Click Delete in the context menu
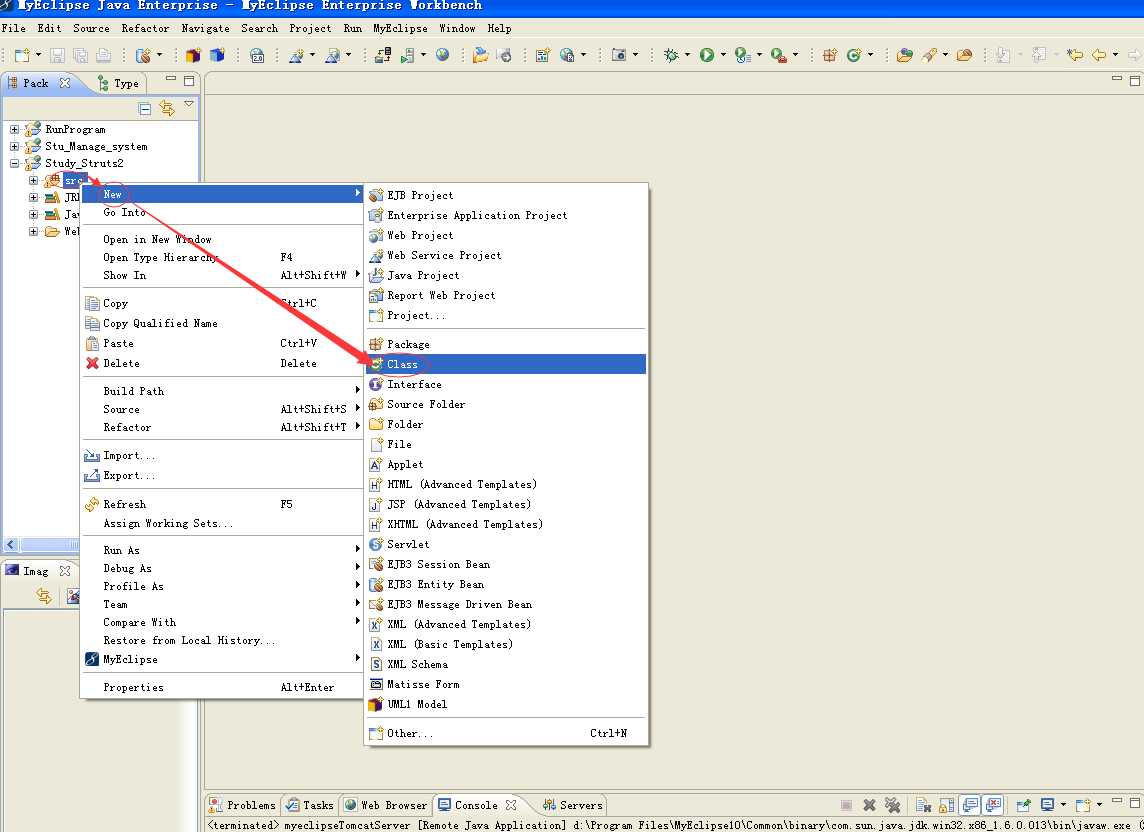1144x832 pixels. pyautogui.click(x=222, y=363)
